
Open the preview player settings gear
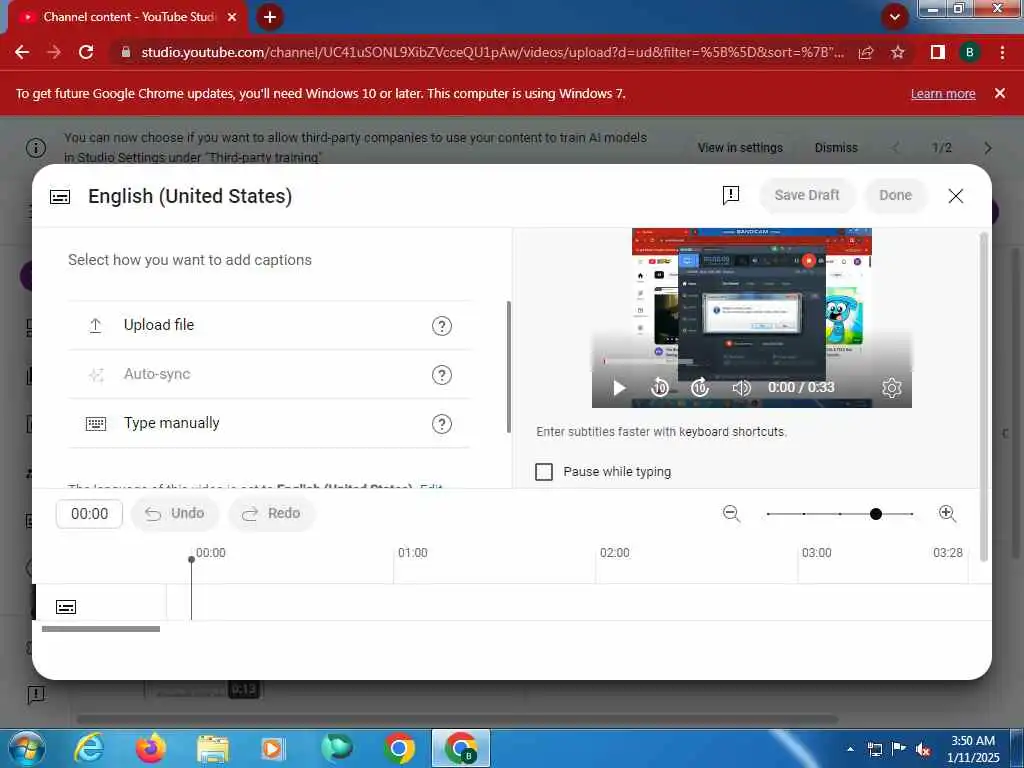click(891, 387)
